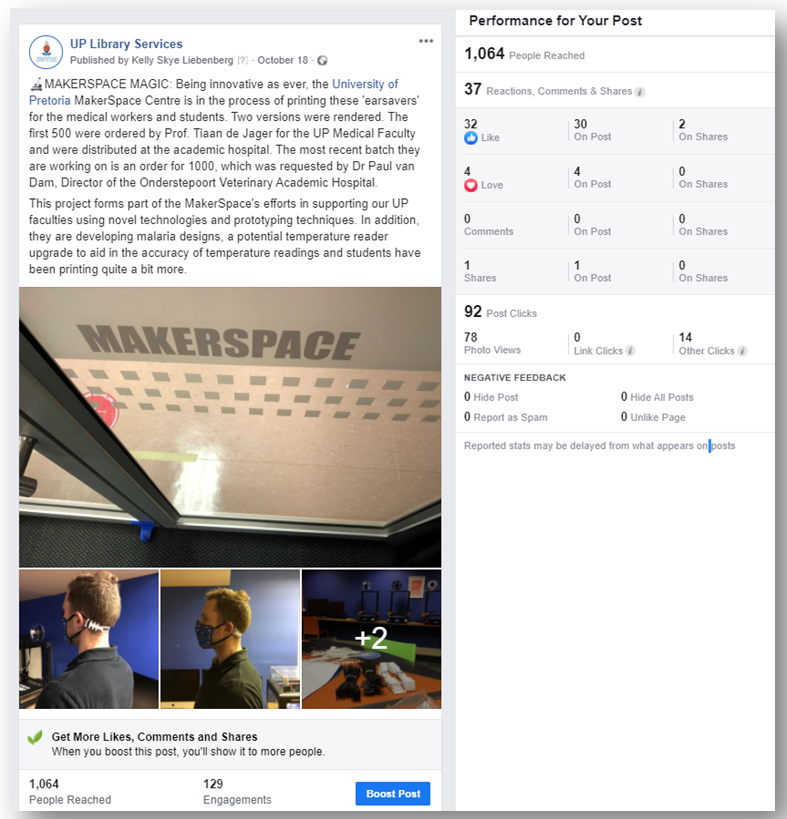The image size is (787, 819).
Task: Click the red Love reaction icon
Action: click(x=471, y=185)
